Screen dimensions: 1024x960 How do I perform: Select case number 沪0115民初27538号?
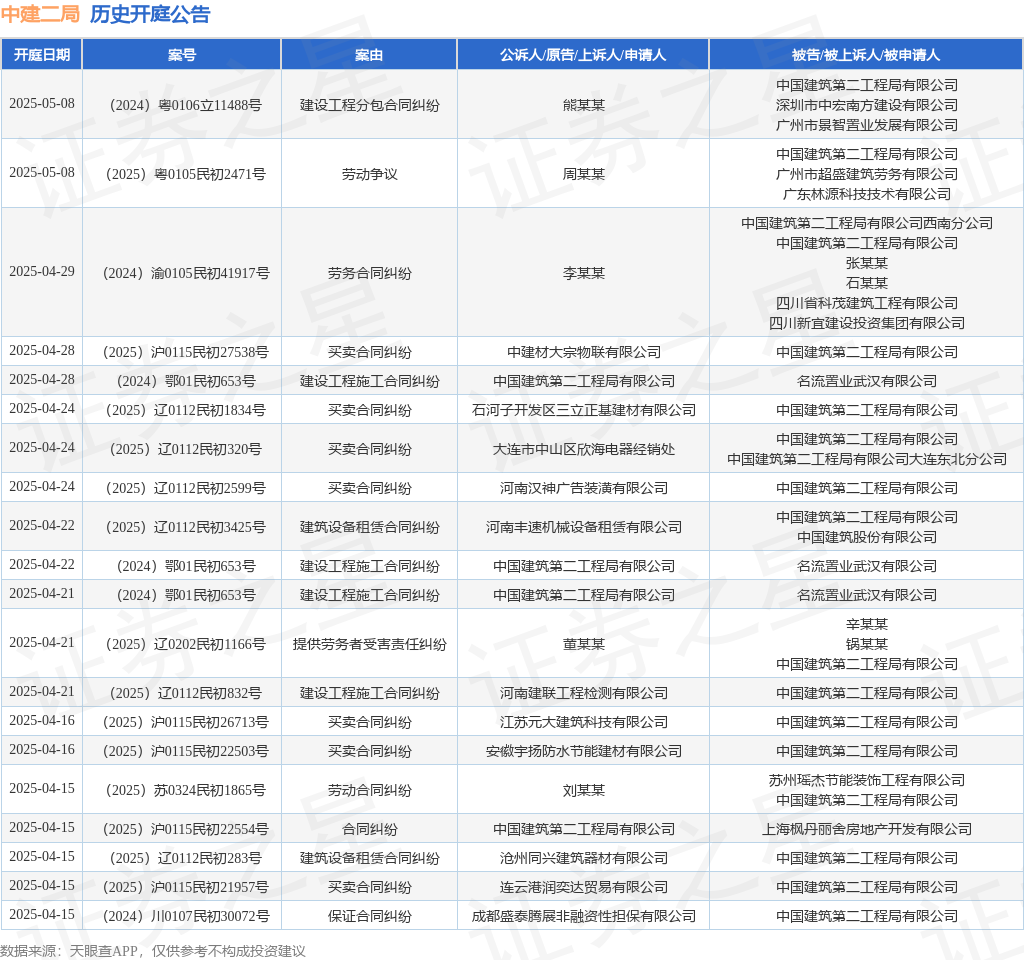pyautogui.click(x=185, y=352)
